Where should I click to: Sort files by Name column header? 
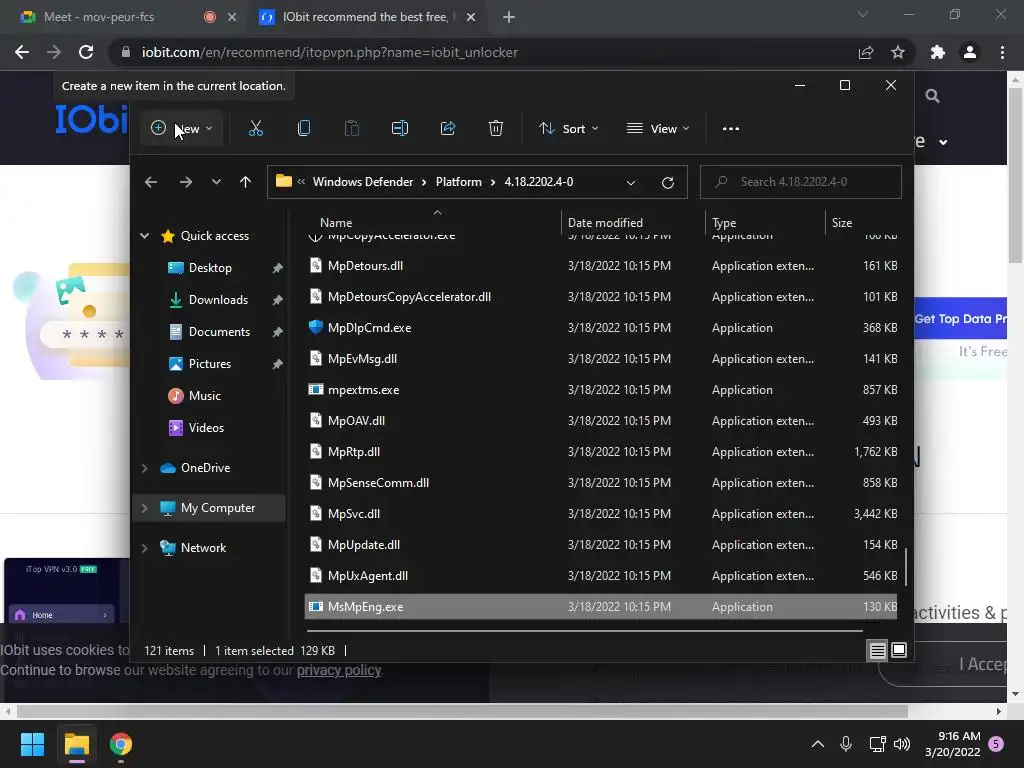pos(336,223)
